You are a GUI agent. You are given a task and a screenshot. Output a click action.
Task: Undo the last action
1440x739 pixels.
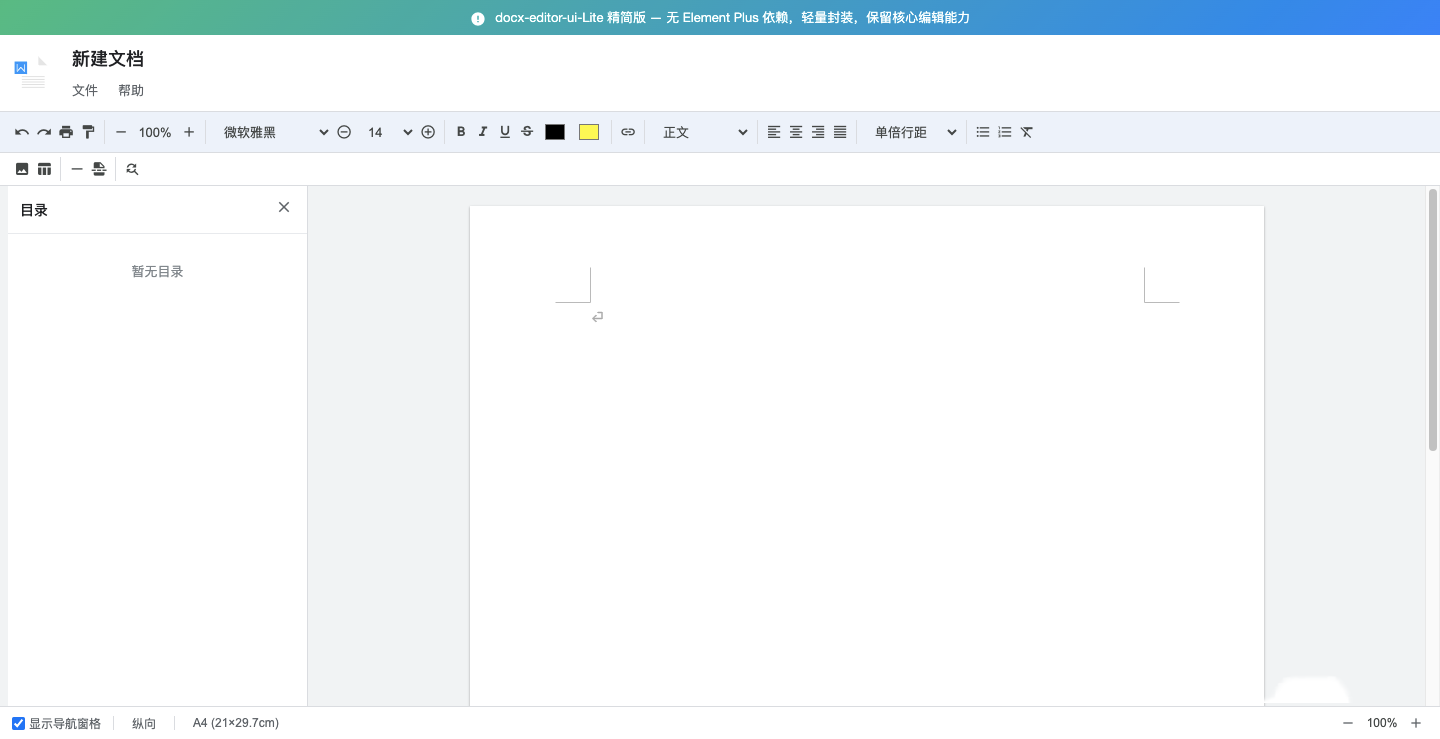tap(22, 132)
